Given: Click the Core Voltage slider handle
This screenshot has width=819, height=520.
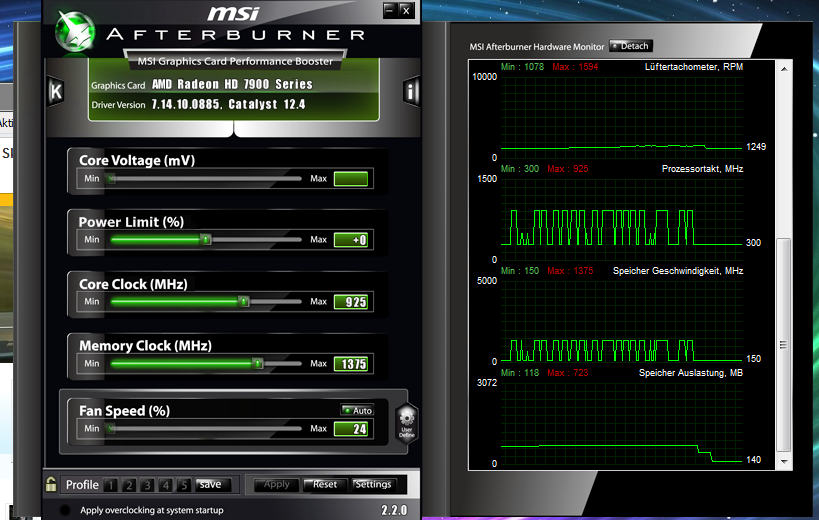Looking at the screenshot, I should click(111, 179).
